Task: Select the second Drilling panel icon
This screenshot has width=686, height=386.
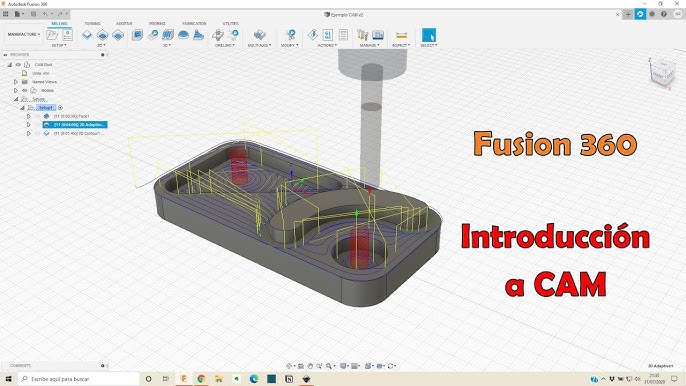Action: pyautogui.click(x=234, y=35)
